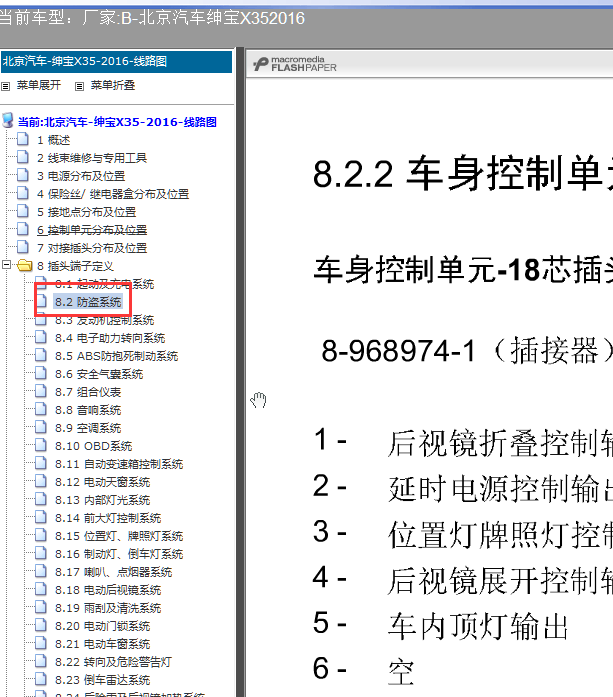Screen dimensions: 613x697
Task: Open 8.16 制动灯、倒车灯系统
Action: [x=119, y=554]
